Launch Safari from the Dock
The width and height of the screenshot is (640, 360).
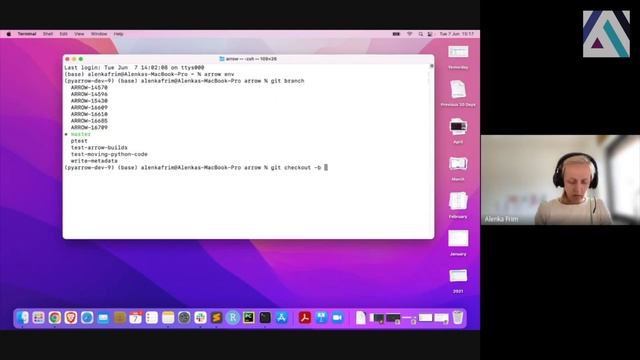point(87,318)
